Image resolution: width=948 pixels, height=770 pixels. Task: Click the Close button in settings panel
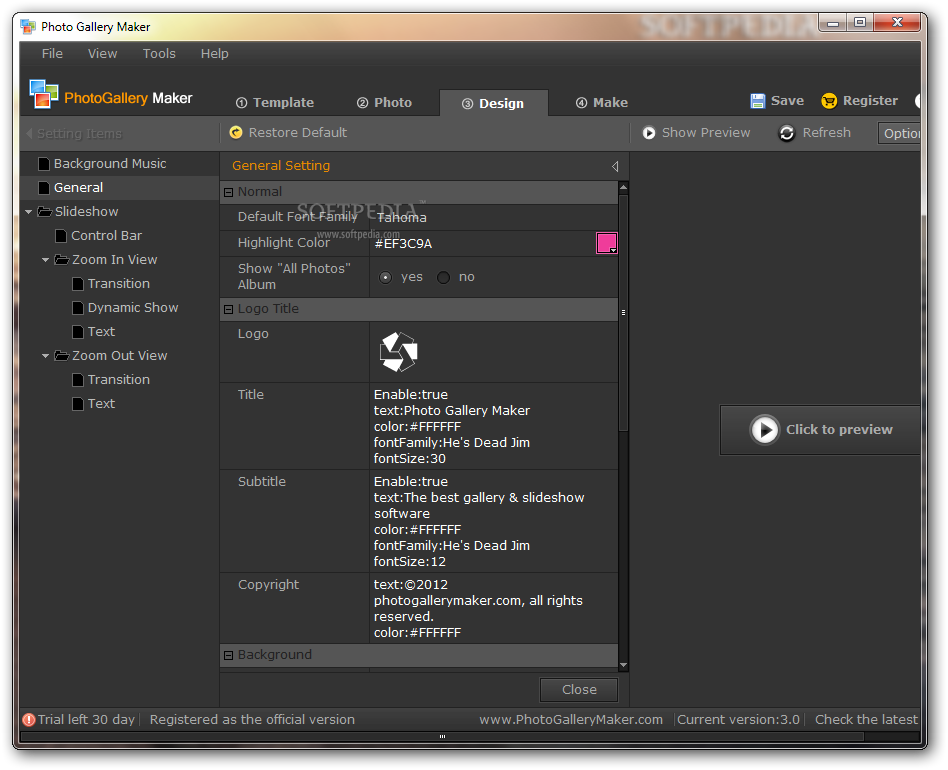pyautogui.click(x=579, y=690)
